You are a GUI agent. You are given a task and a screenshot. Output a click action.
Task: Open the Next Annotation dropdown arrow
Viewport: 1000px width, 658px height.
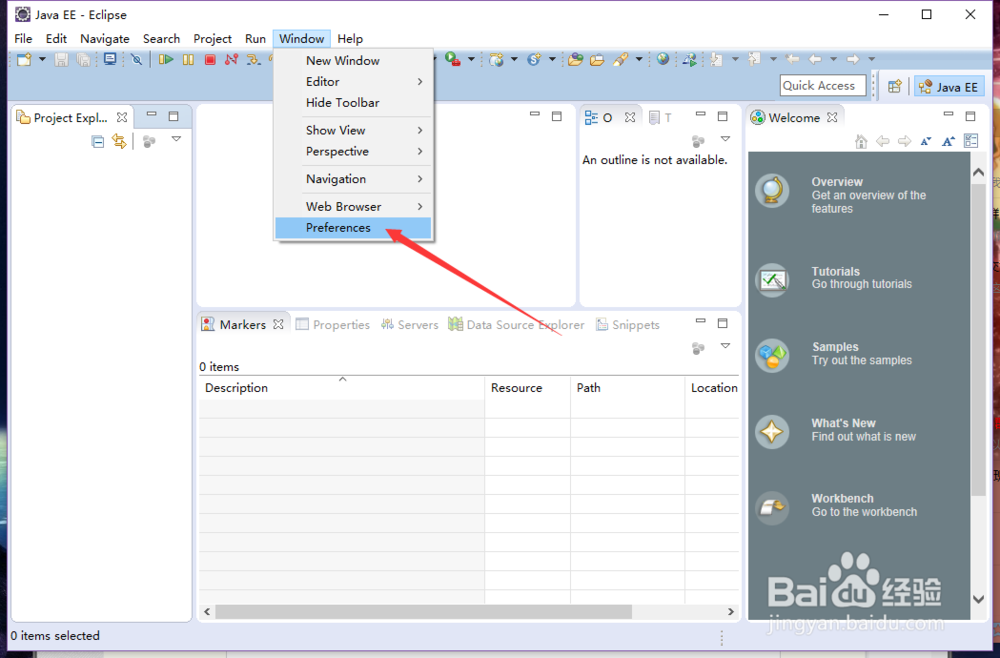735,59
